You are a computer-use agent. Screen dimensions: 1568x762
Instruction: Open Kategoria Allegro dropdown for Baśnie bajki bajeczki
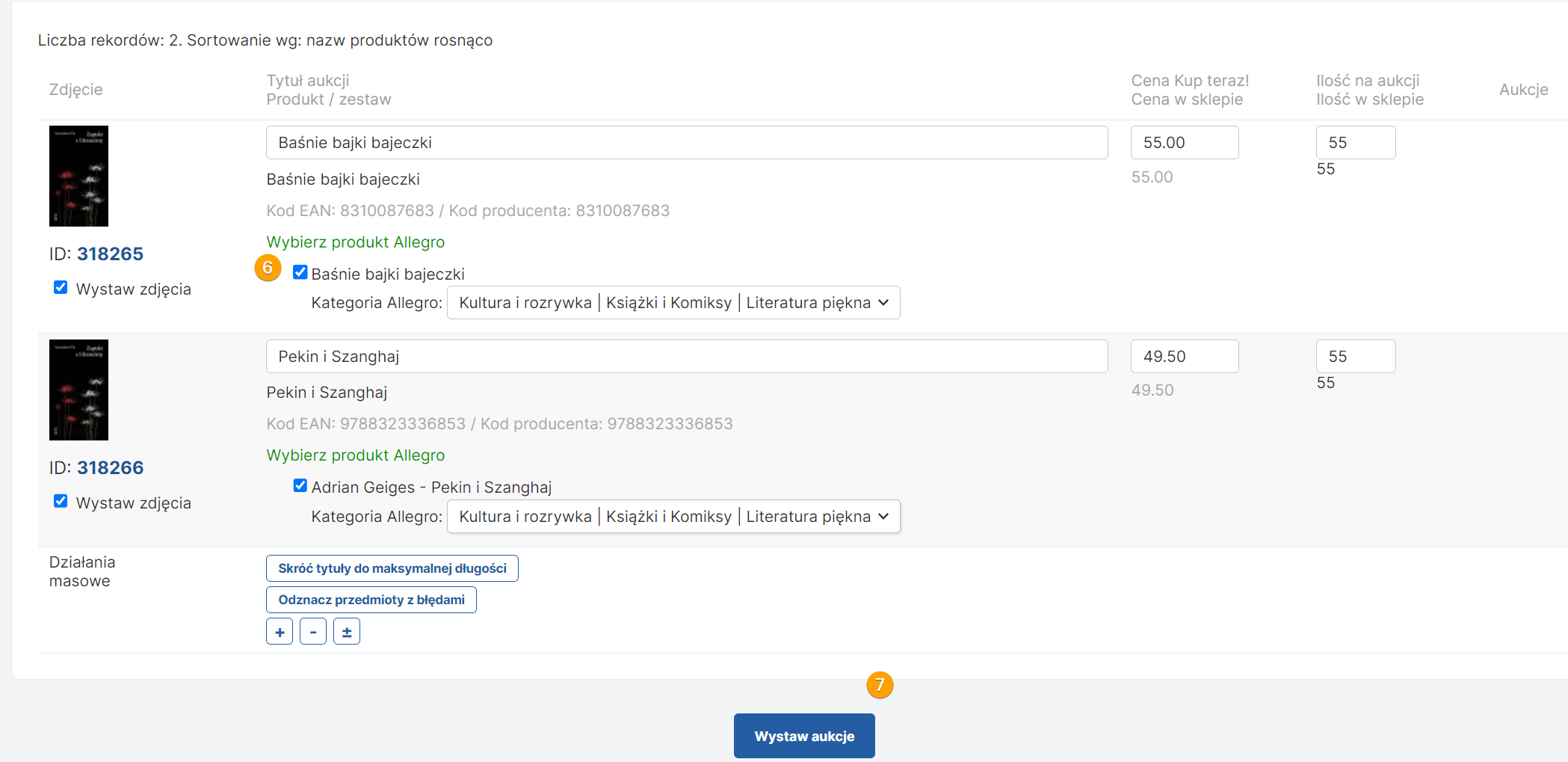tap(673, 303)
